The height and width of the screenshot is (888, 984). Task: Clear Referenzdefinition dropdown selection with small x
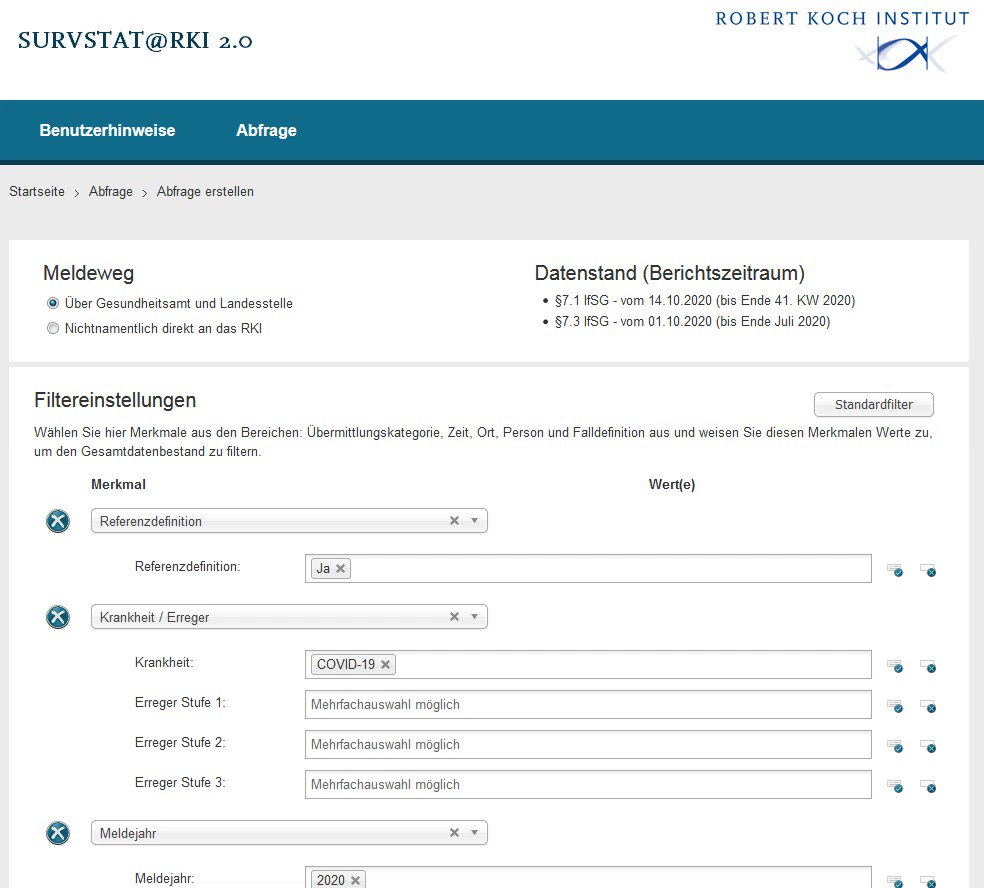click(x=454, y=521)
